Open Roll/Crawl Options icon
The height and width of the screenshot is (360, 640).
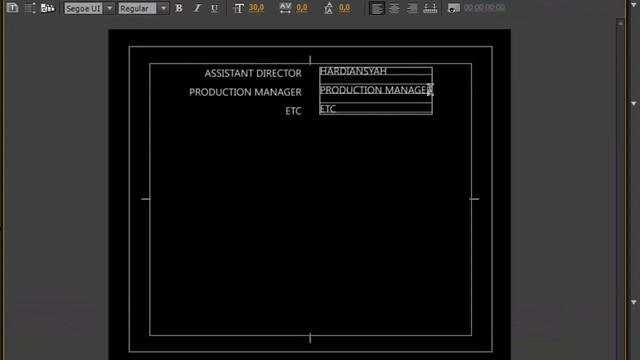(x=30, y=8)
